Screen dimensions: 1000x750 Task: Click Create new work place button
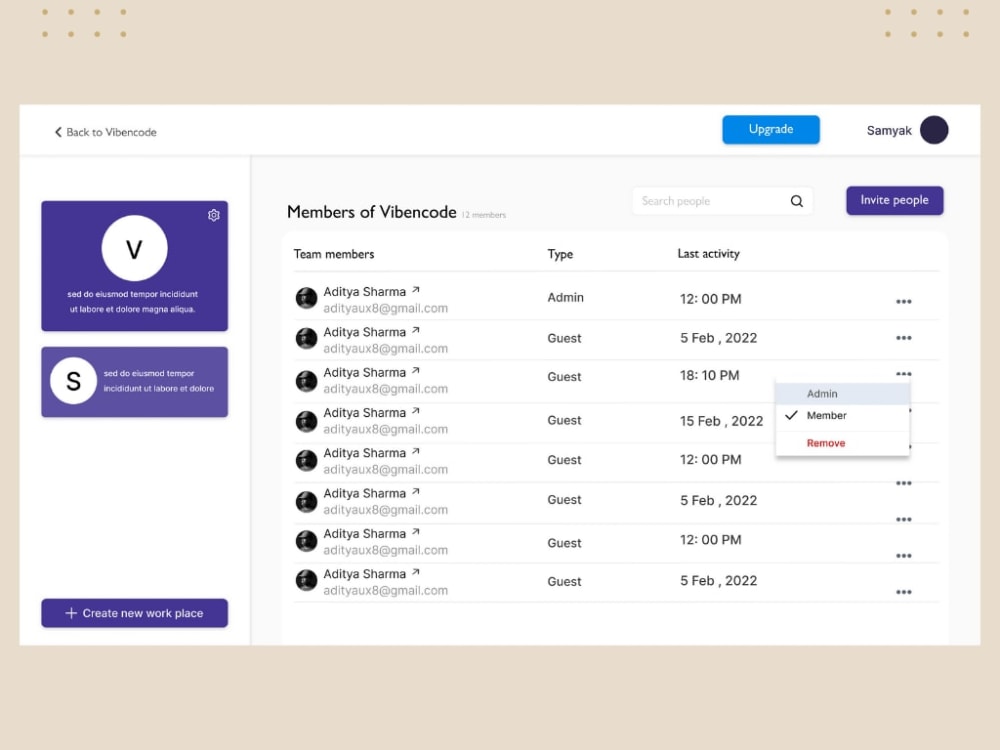135,613
